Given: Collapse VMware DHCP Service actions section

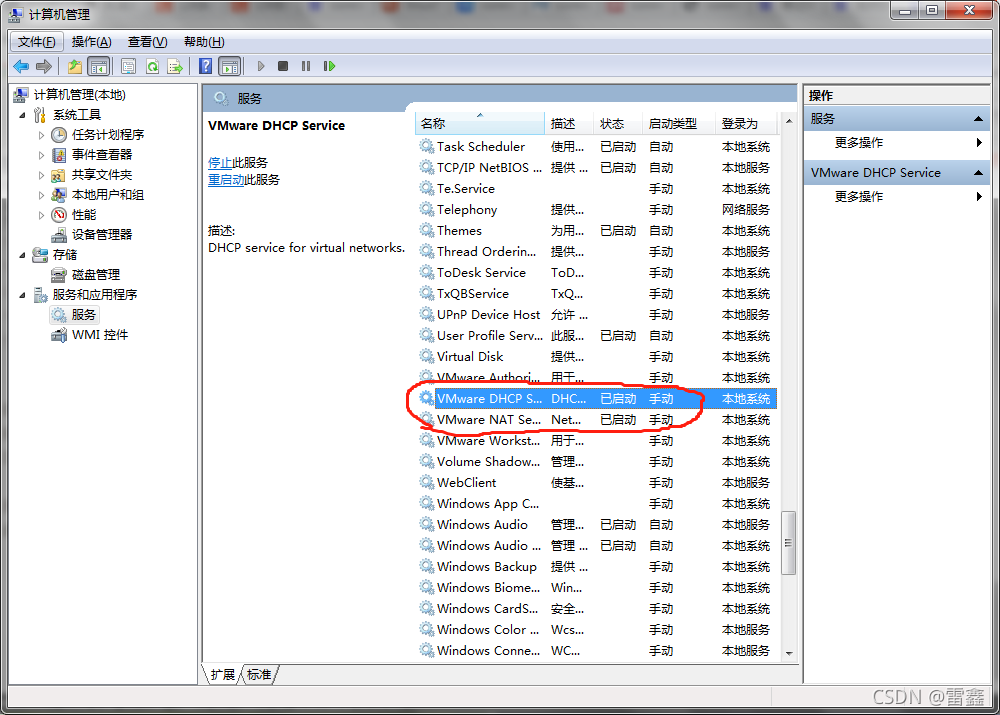Looking at the screenshot, I should click(978, 173).
